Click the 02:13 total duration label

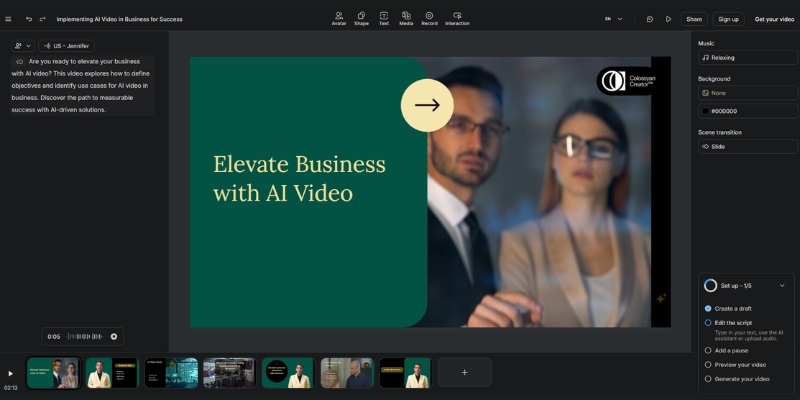(x=10, y=388)
